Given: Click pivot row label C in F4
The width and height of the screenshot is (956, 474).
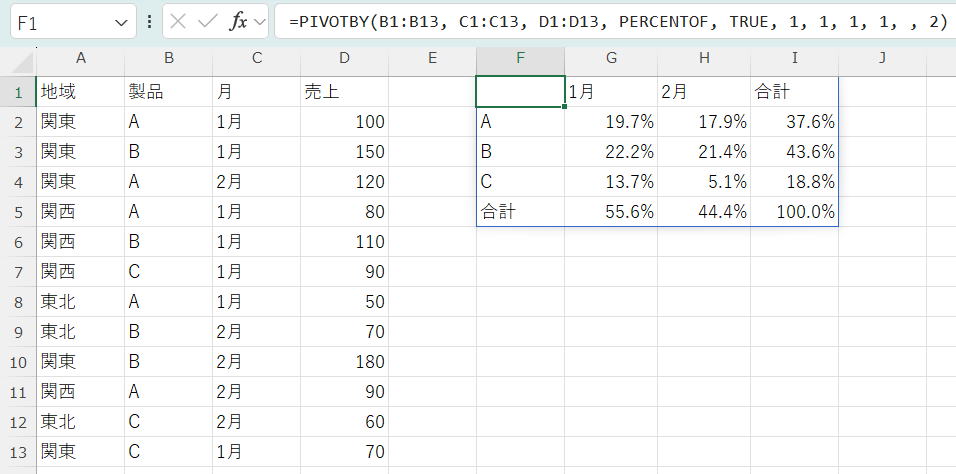Looking at the screenshot, I should click(520, 182).
